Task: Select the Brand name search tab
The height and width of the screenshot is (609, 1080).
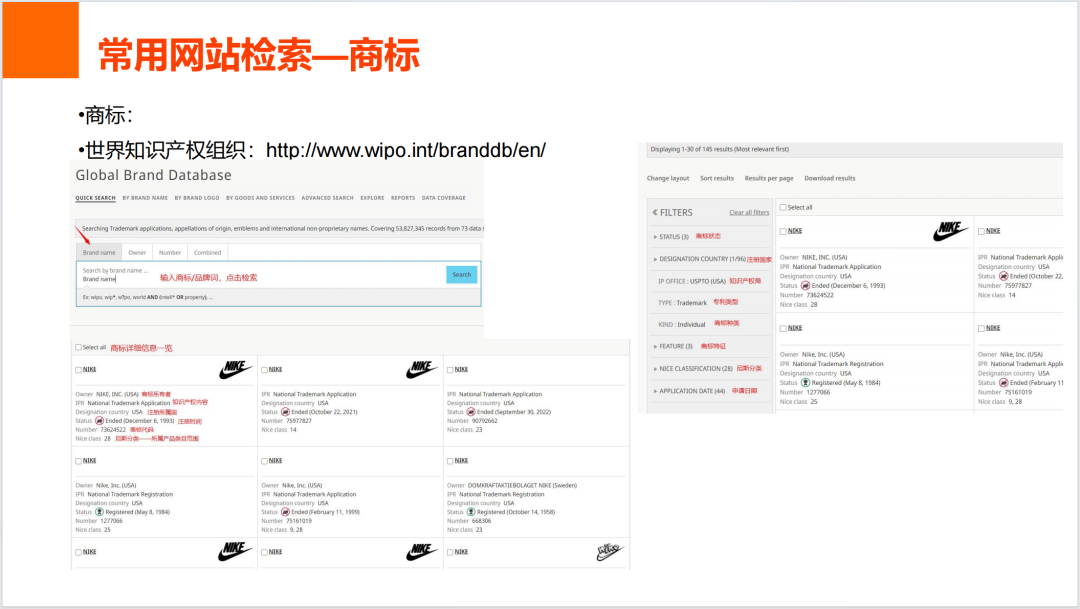Action: click(99, 253)
